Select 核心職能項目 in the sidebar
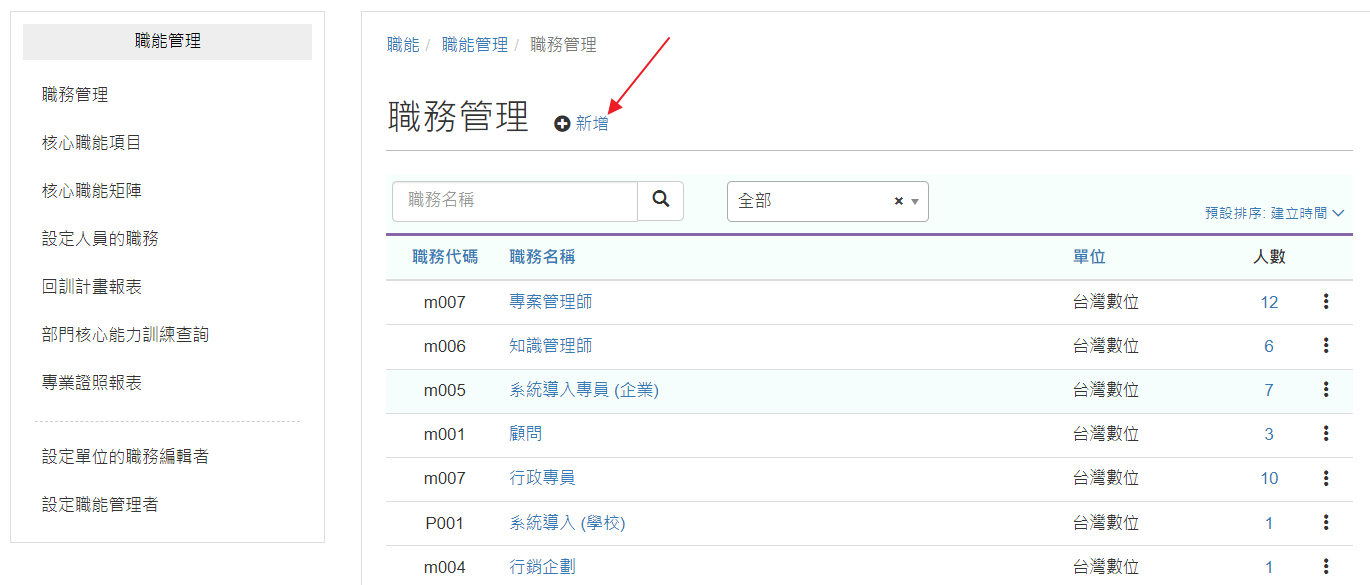Viewport: 1370px width, 585px height. pyautogui.click(x=92, y=143)
